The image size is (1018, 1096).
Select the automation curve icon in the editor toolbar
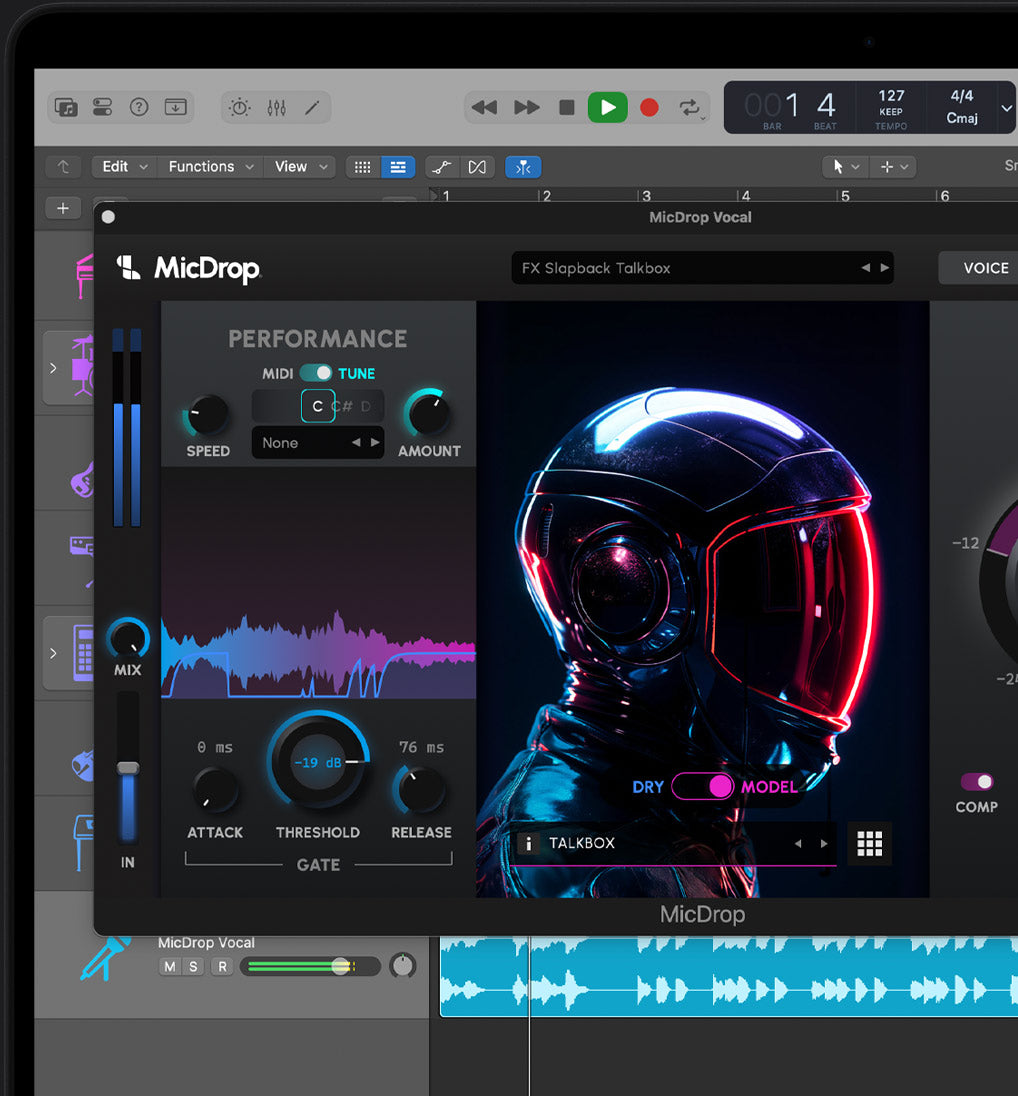pos(442,166)
